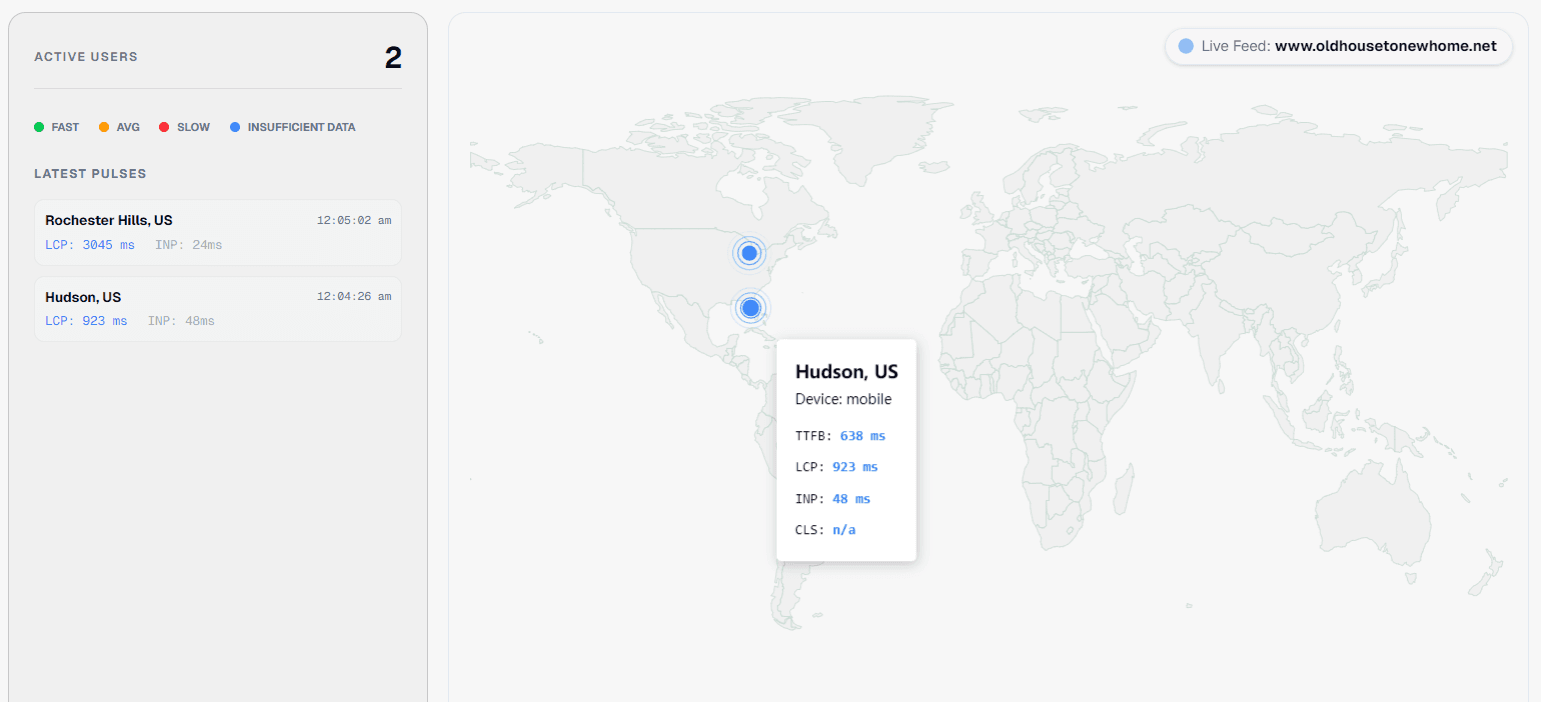Viewport: 1541px width, 702px height.
Task: Click the CLS n/a value in tooltip
Action: click(x=844, y=530)
